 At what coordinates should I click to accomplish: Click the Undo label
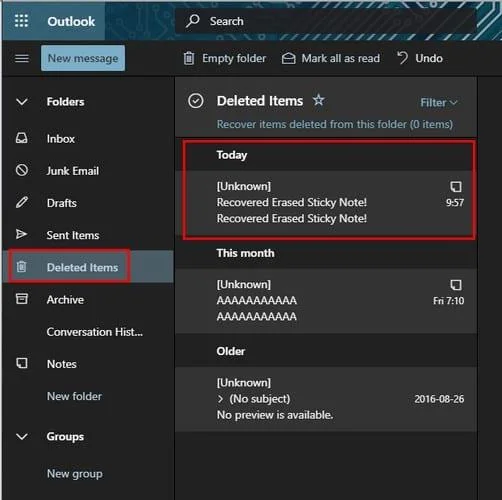pyautogui.click(x=429, y=59)
